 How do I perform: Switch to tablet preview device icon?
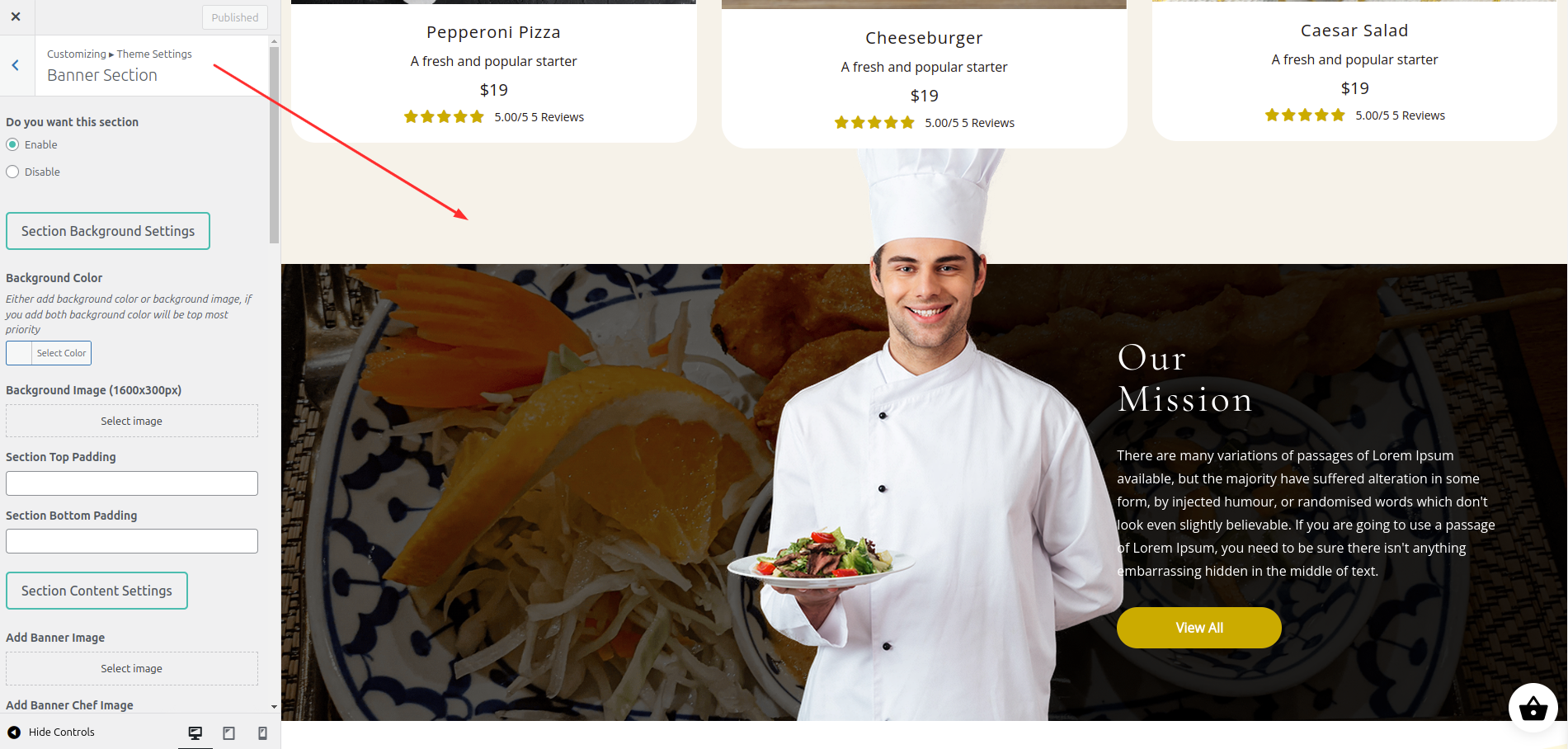[229, 733]
